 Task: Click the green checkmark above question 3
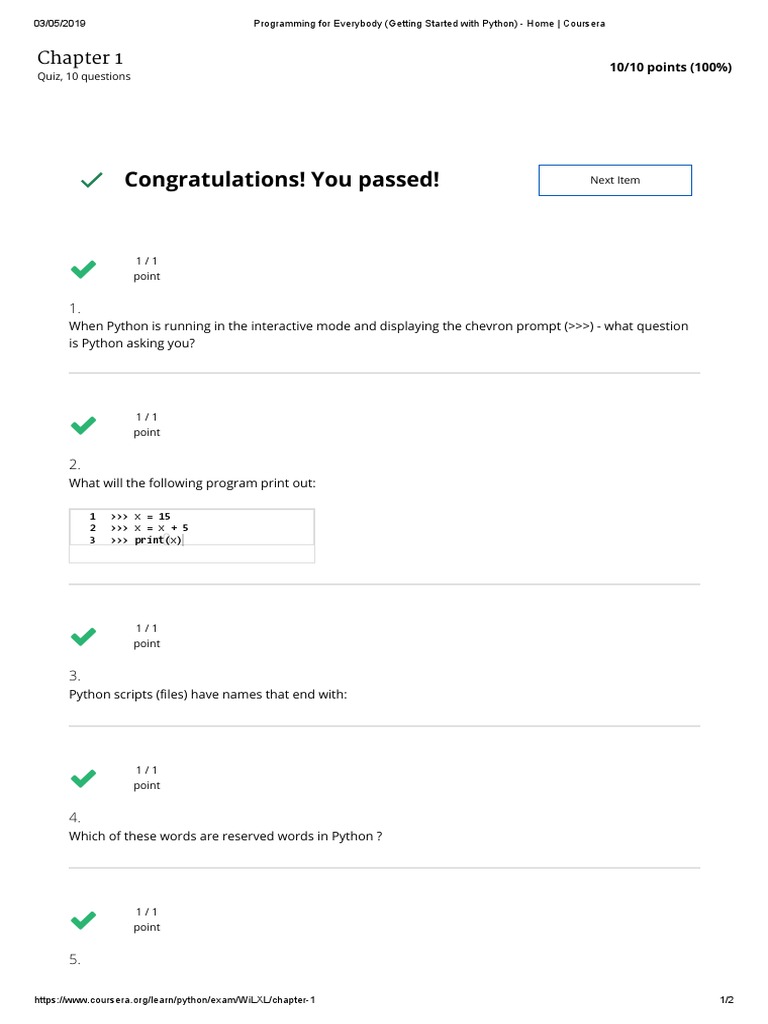(83, 636)
